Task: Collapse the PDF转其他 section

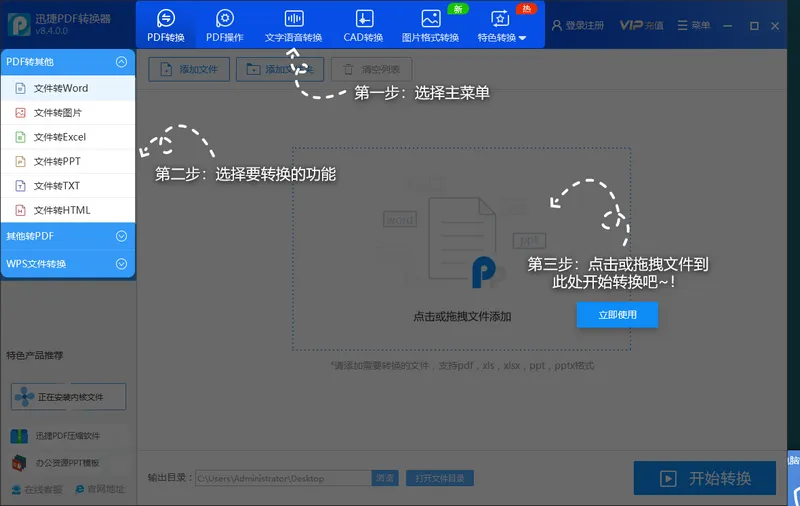Action: [x=121, y=62]
